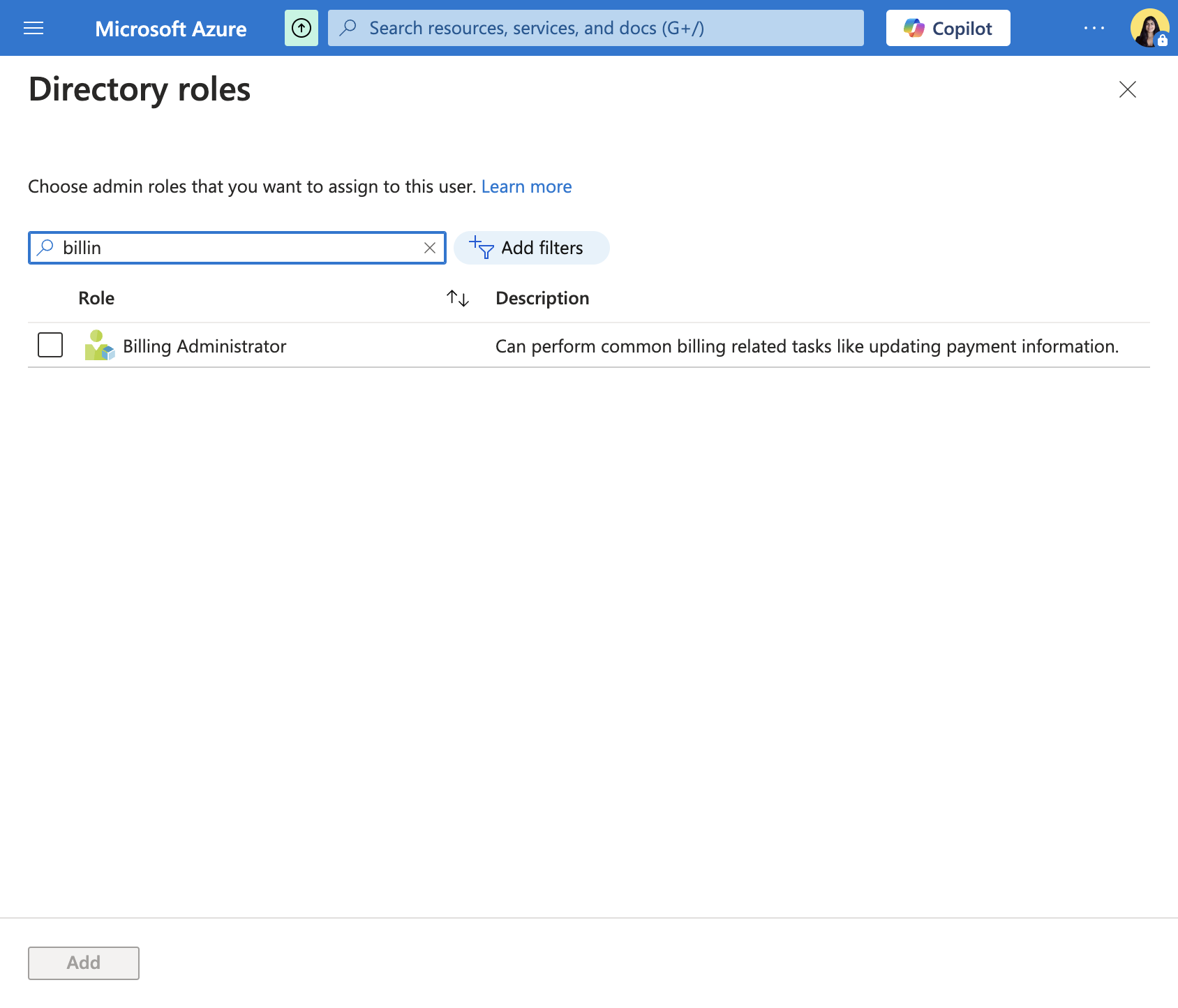Open the more options ellipsis in header

pos(1094,28)
